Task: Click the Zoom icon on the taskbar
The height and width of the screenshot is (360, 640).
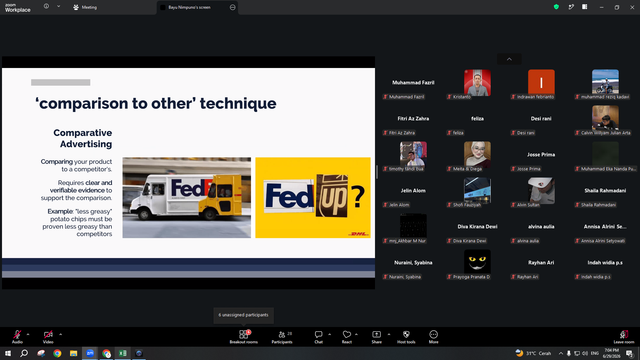Action: click(x=90, y=353)
